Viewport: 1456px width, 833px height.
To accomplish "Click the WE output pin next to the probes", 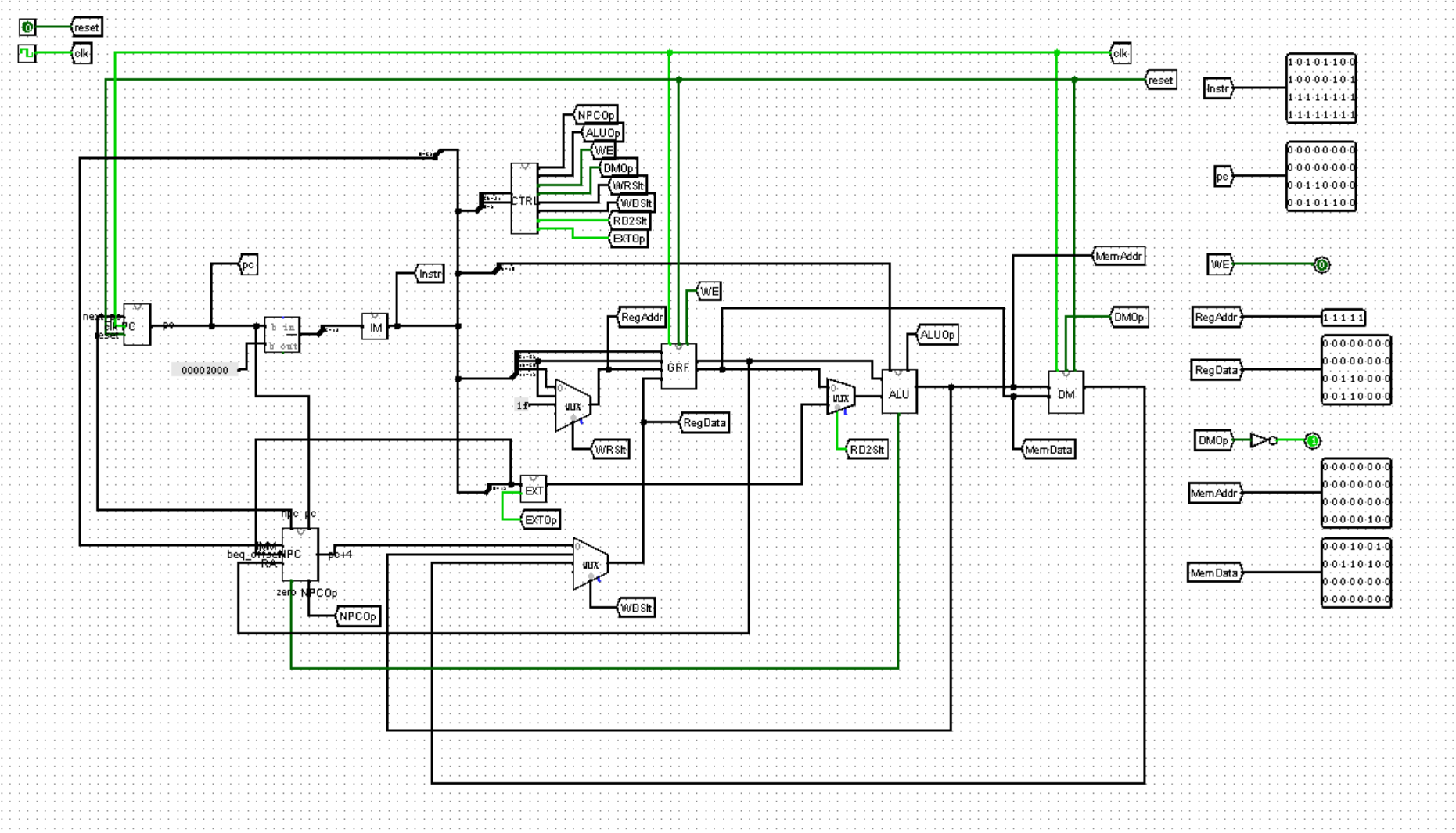I will pyautogui.click(x=1321, y=265).
